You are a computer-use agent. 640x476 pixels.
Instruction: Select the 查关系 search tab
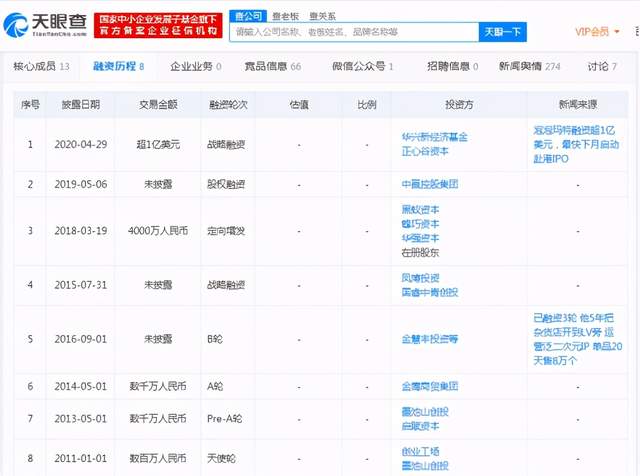tap(322, 16)
